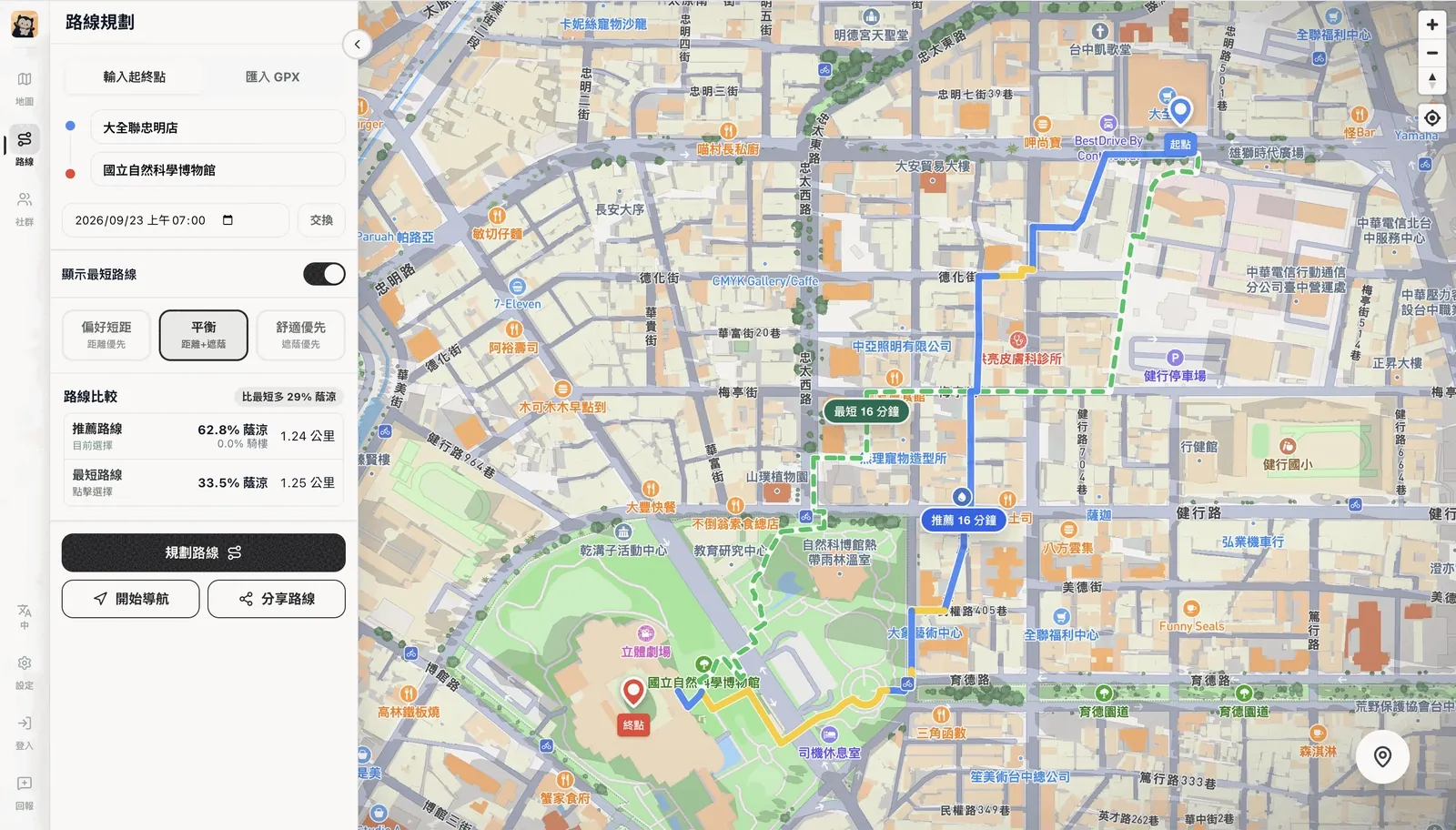Click the round location pin floating button
1456x830 pixels.
1382,756
